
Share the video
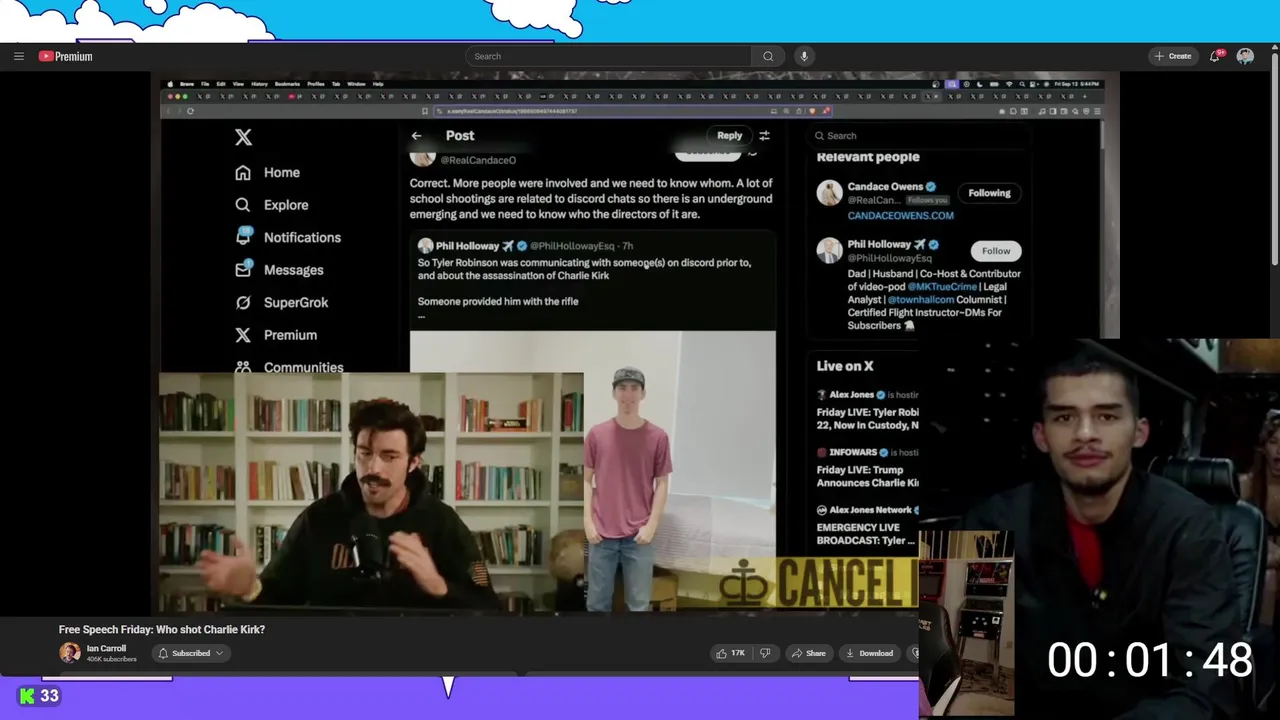pyautogui.click(x=808, y=653)
